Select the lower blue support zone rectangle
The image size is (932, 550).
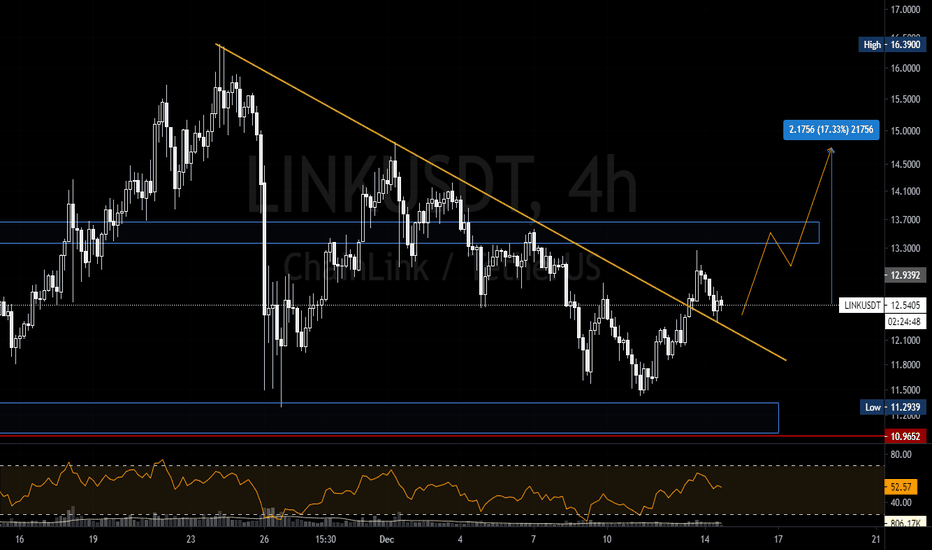click(x=389, y=418)
